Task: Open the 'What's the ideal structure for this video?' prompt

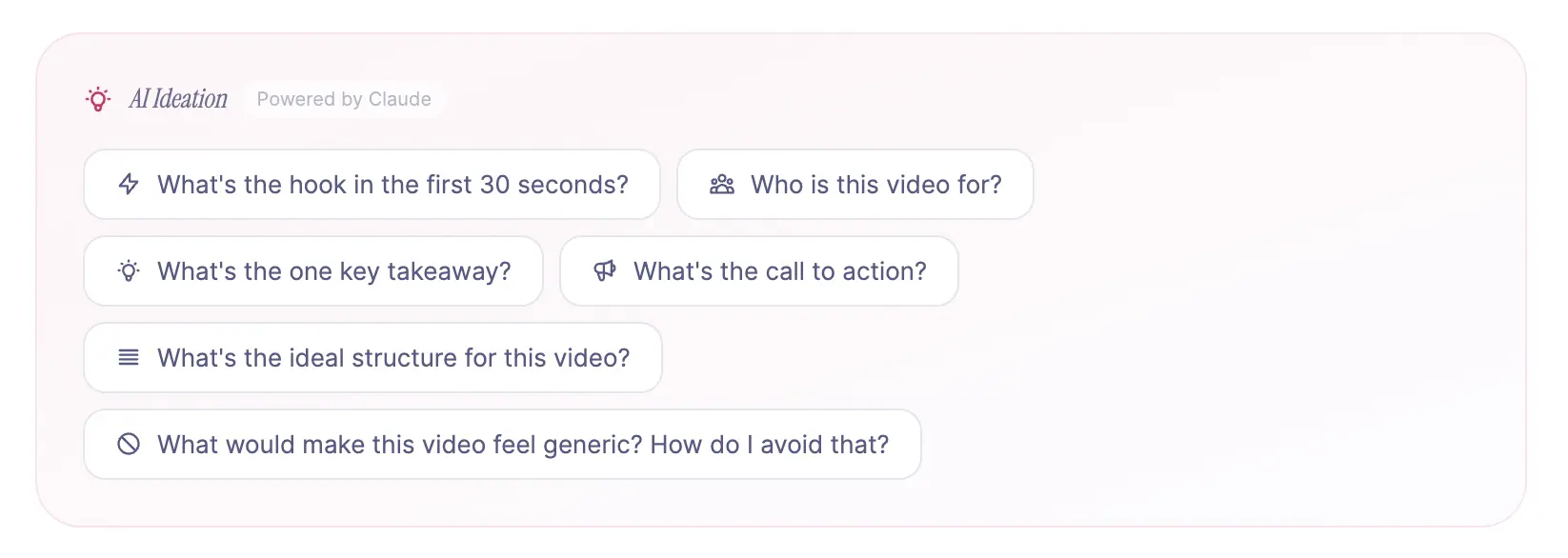Action: pos(372,358)
